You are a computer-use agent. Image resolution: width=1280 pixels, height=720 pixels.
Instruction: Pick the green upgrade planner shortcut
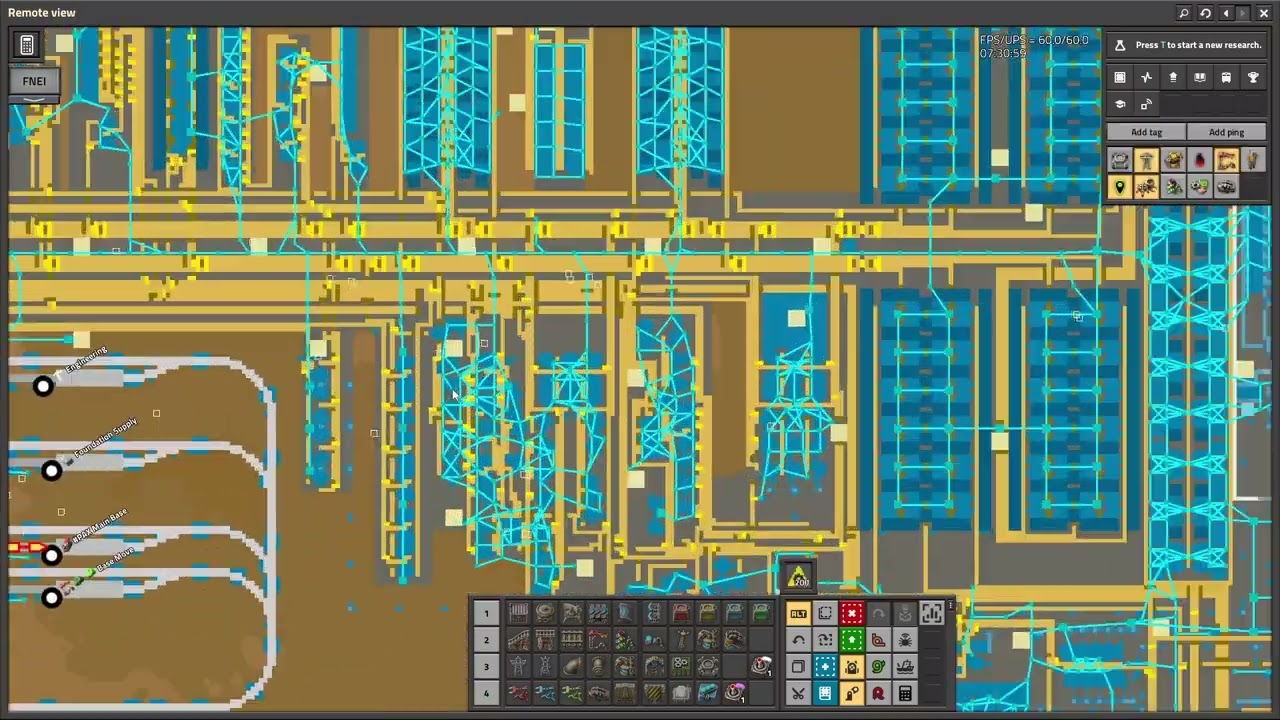point(852,640)
